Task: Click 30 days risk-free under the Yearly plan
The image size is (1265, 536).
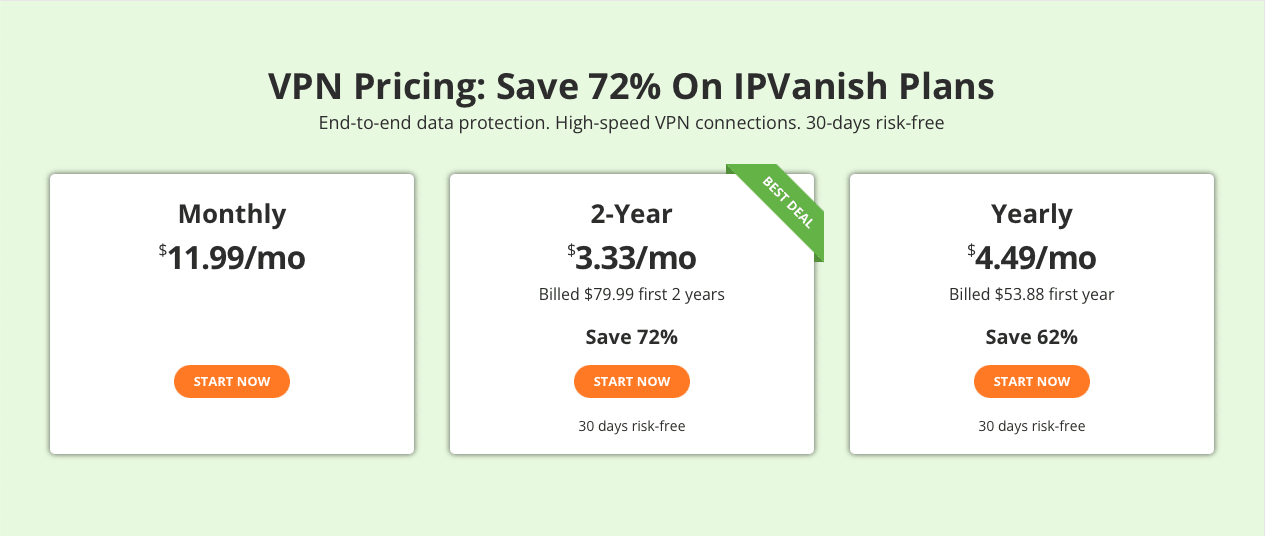Action: pos(1032,426)
